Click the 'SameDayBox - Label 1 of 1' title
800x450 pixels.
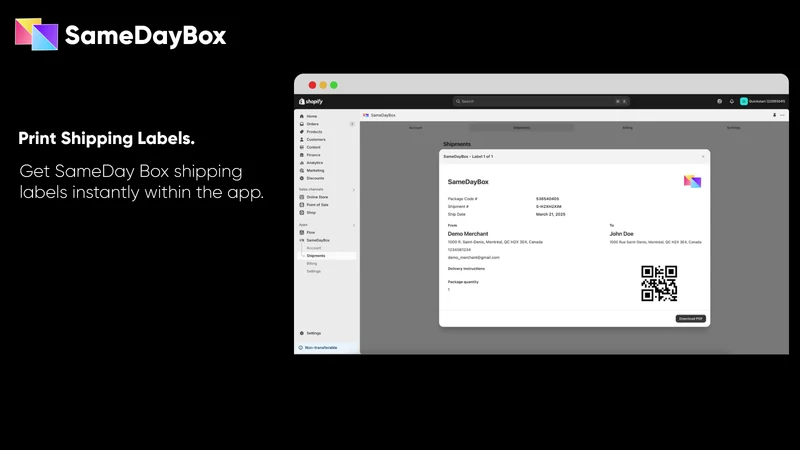(x=468, y=157)
